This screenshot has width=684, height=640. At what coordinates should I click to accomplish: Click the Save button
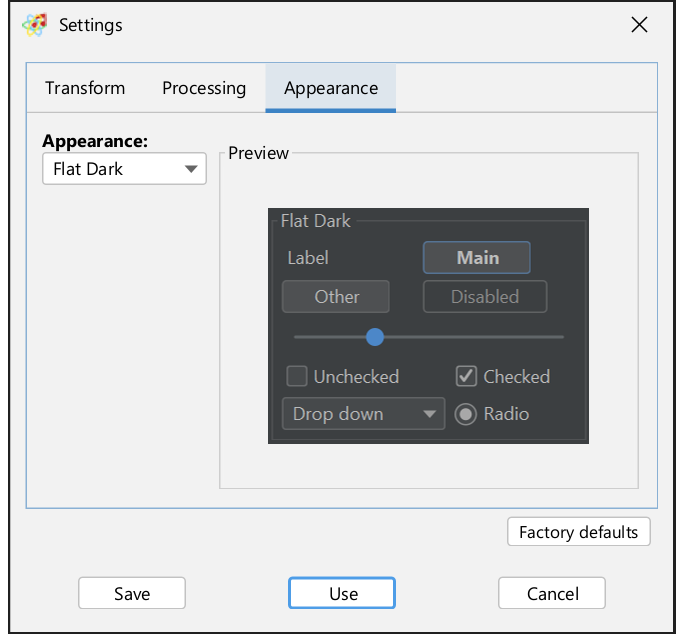pyautogui.click(x=132, y=593)
